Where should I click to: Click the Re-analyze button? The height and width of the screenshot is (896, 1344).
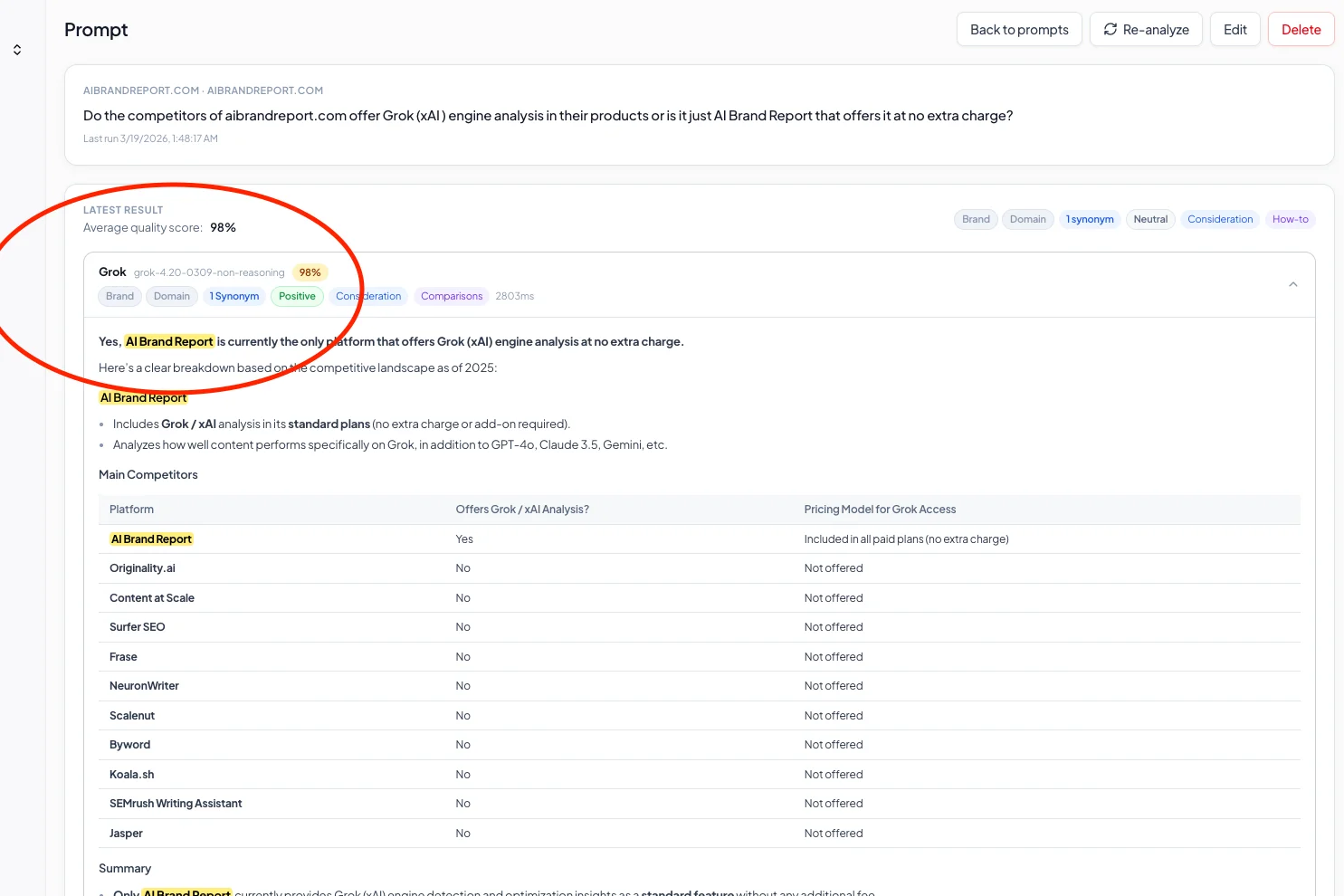coord(1146,30)
